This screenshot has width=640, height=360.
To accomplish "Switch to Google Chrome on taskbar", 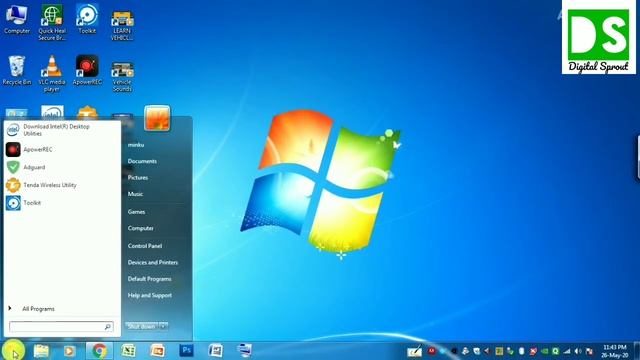I will (x=99, y=351).
